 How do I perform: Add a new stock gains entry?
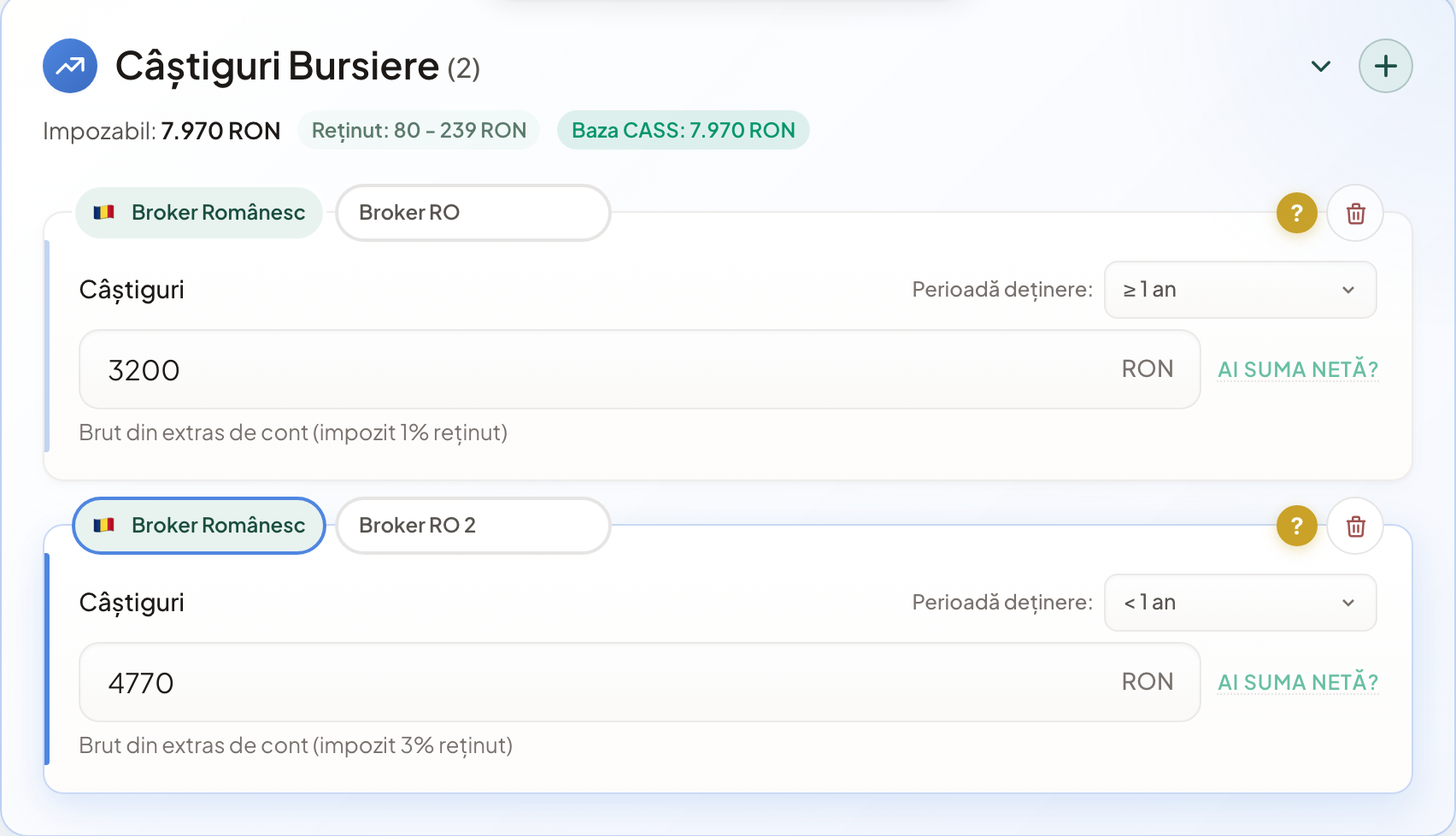pyautogui.click(x=1385, y=66)
